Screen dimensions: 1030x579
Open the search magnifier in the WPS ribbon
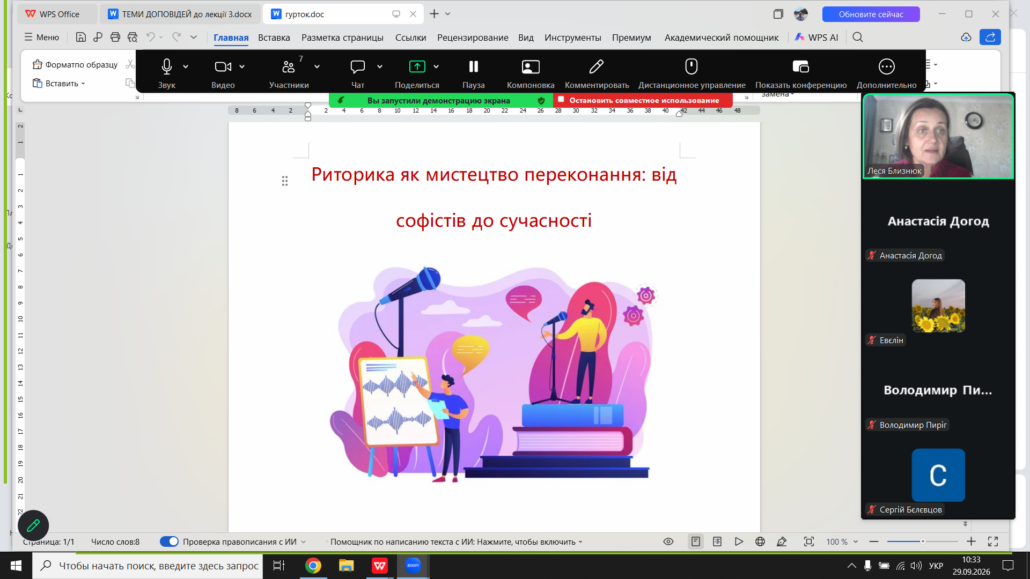point(857,37)
